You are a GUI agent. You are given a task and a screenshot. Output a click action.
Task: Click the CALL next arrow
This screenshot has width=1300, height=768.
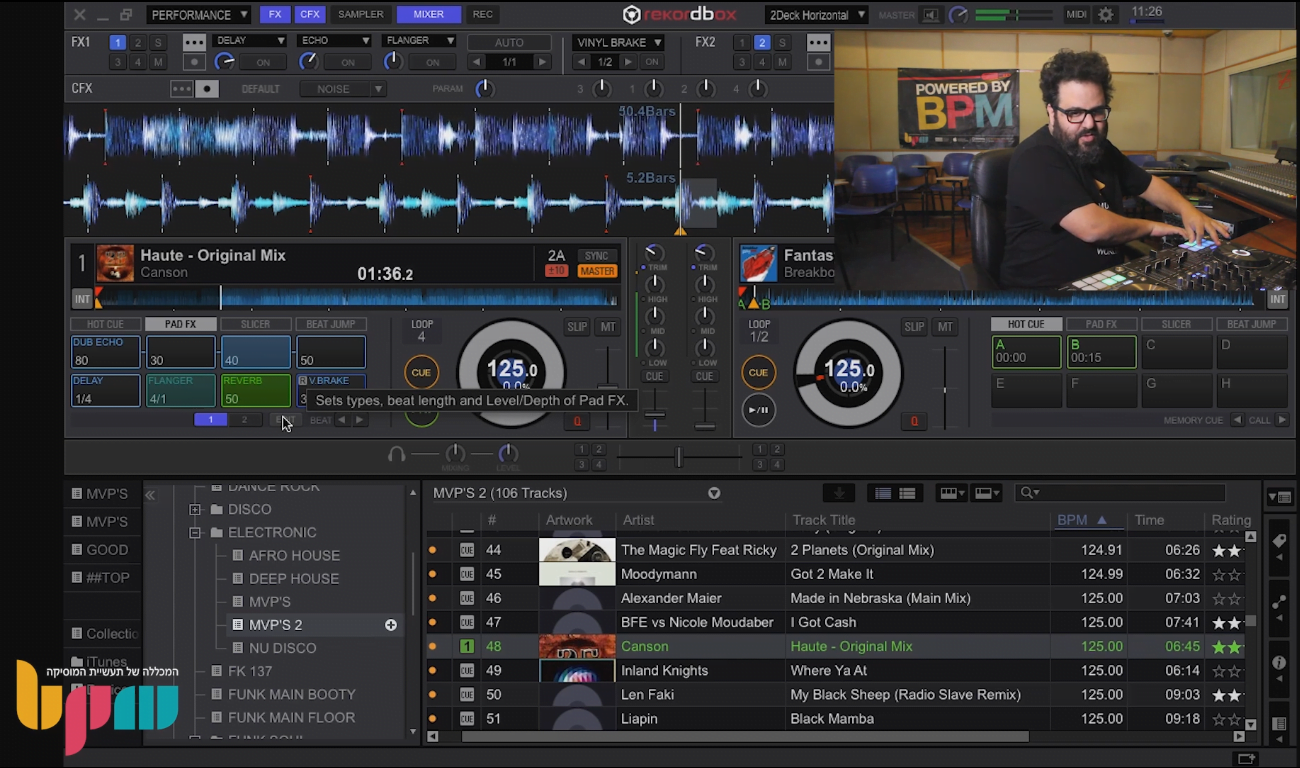(x=1282, y=421)
